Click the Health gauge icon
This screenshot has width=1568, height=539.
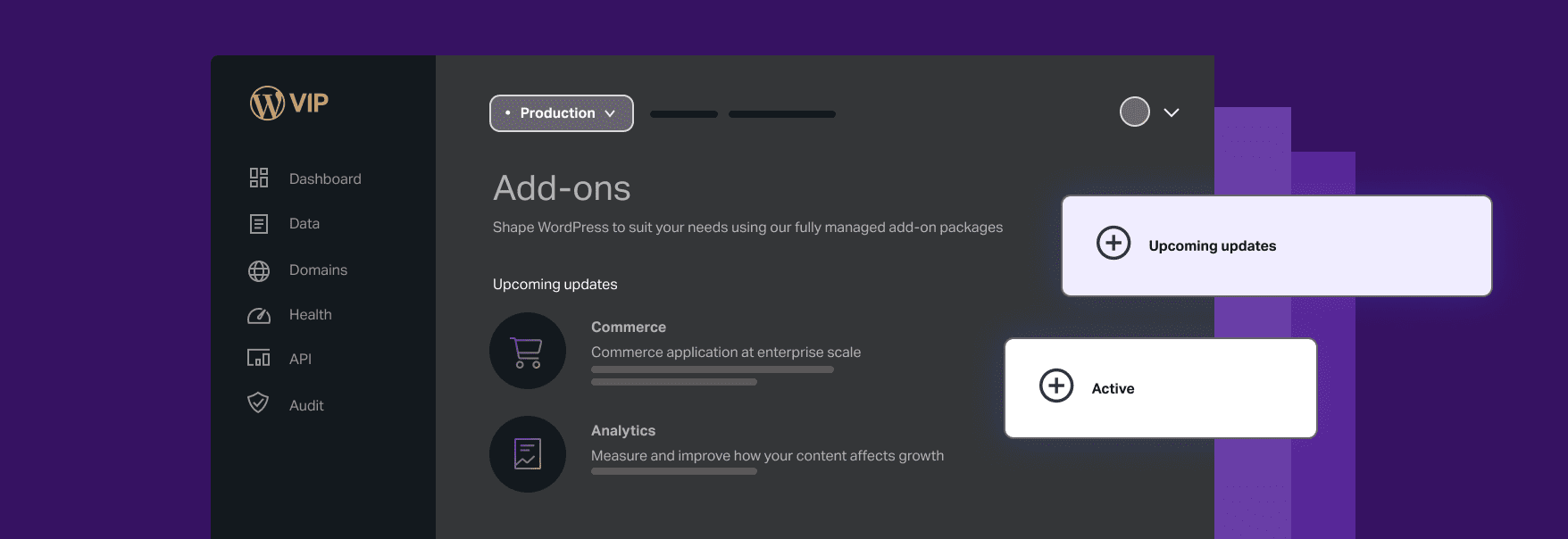point(259,315)
